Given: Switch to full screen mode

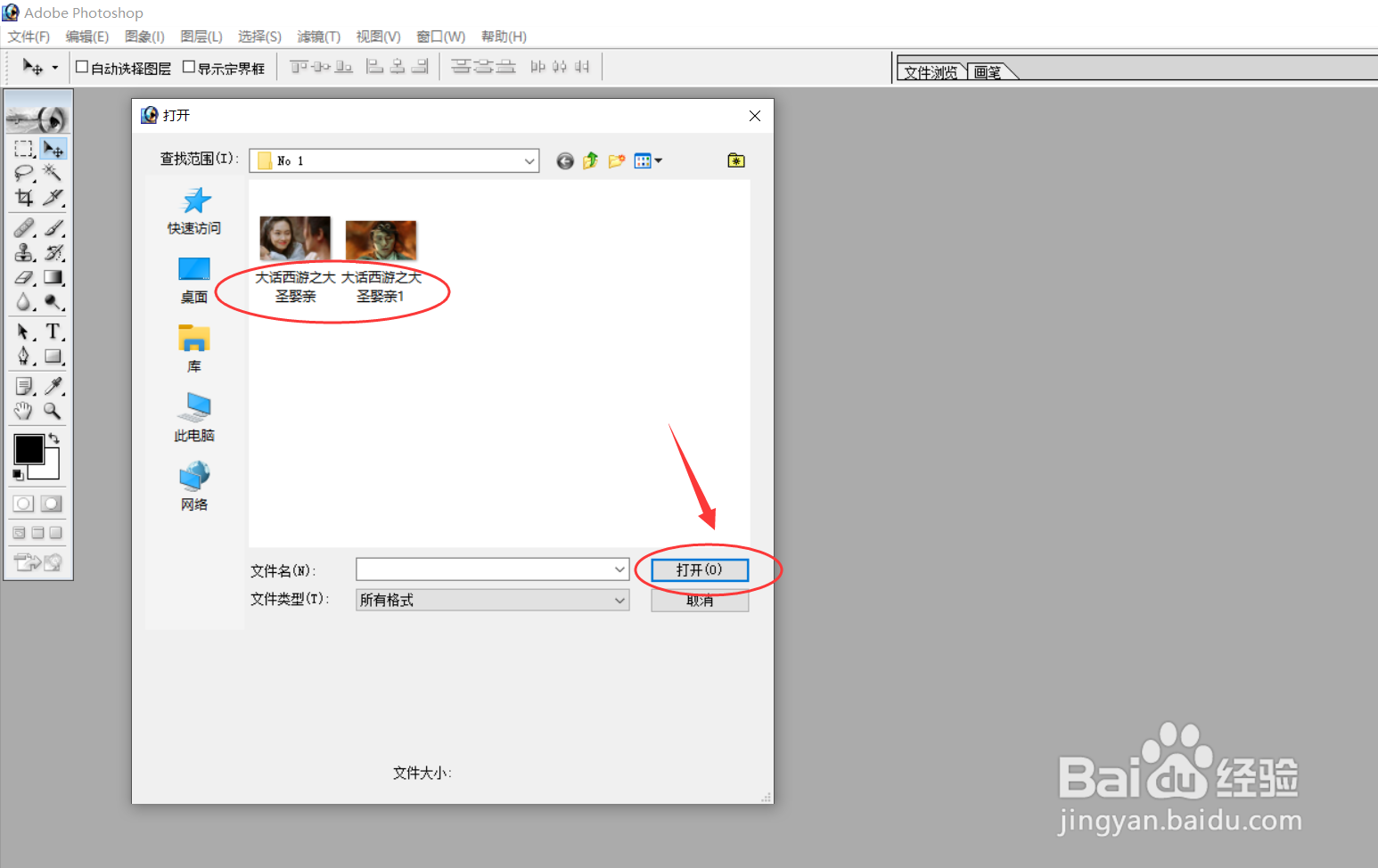Looking at the screenshot, I should pyautogui.click(x=56, y=533).
